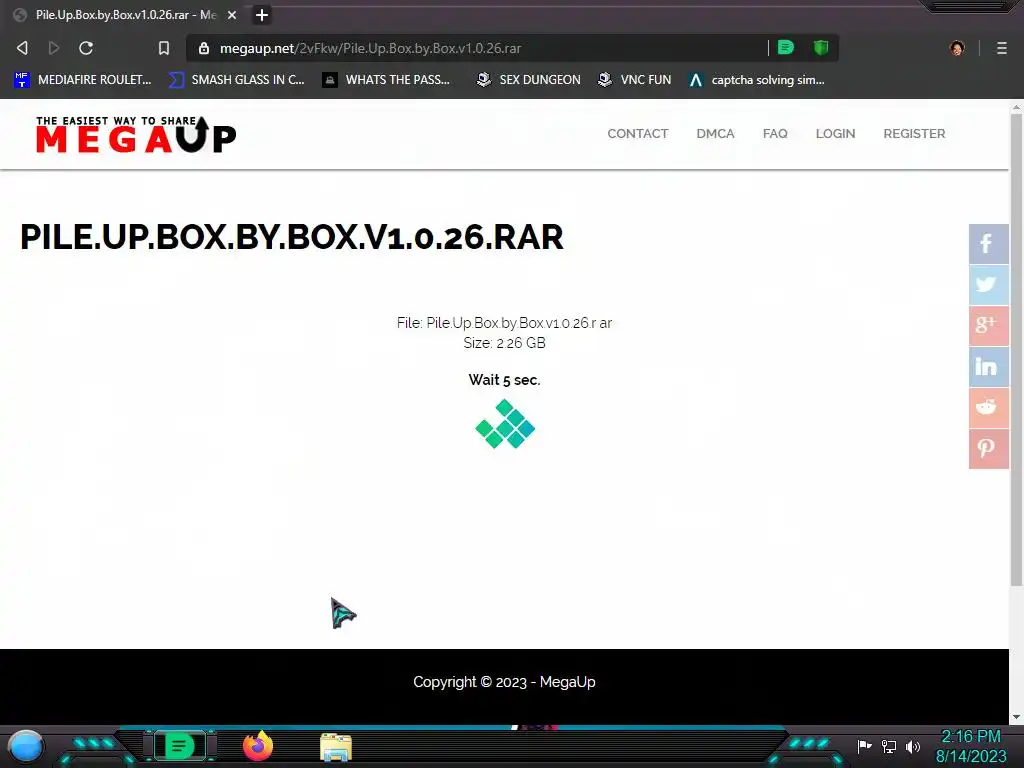Reload the MegaUp page
This screenshot has height=768, width=1024.
[x=86, y=48]
